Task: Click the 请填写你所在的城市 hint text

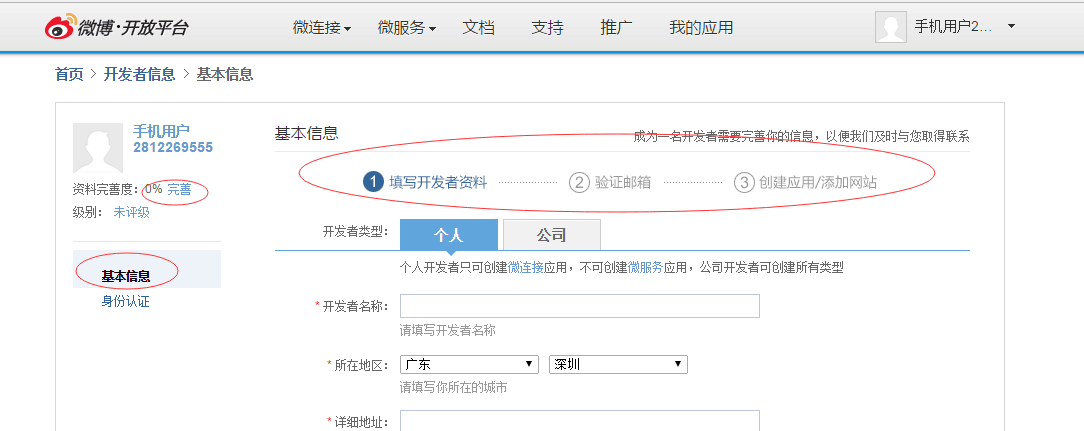Action: coord(454,387)
